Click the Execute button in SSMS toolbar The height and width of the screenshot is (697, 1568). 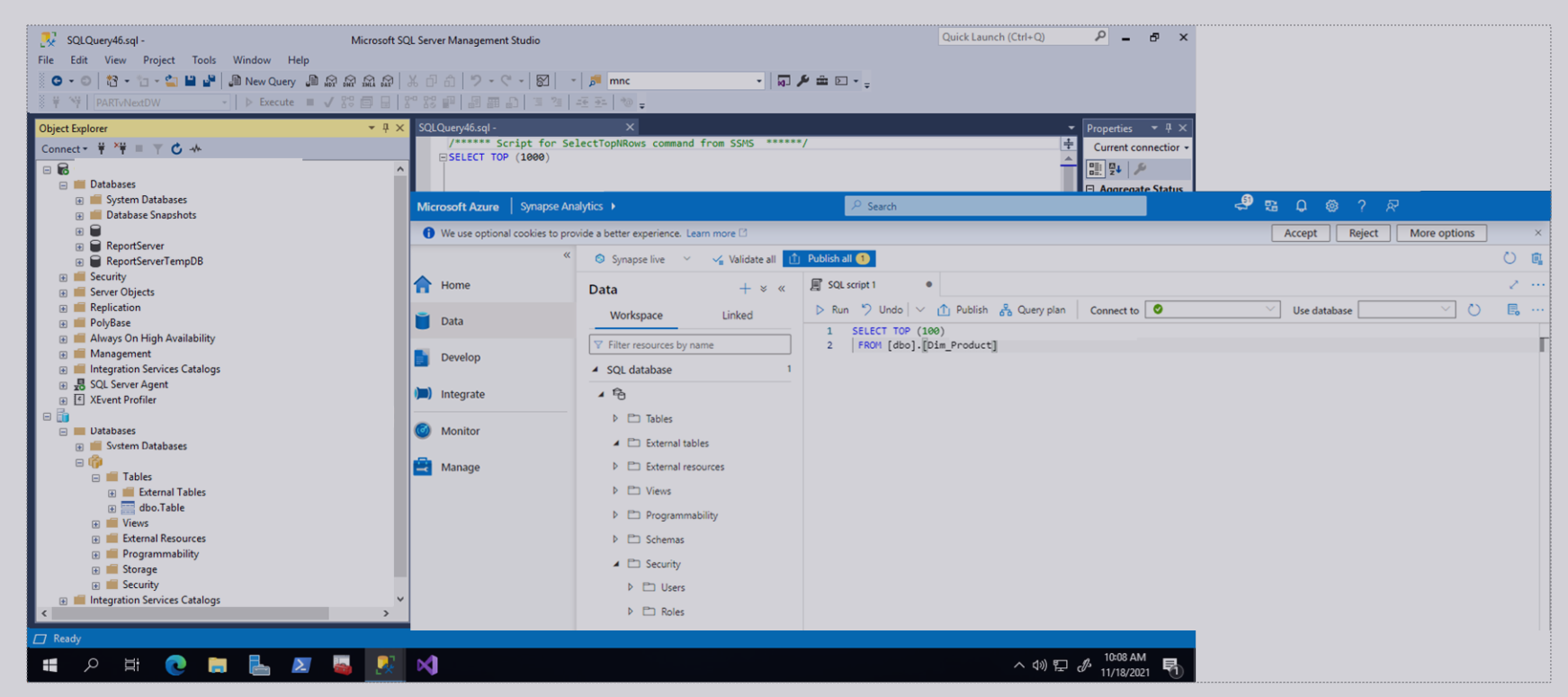click(x=270, y=103)
